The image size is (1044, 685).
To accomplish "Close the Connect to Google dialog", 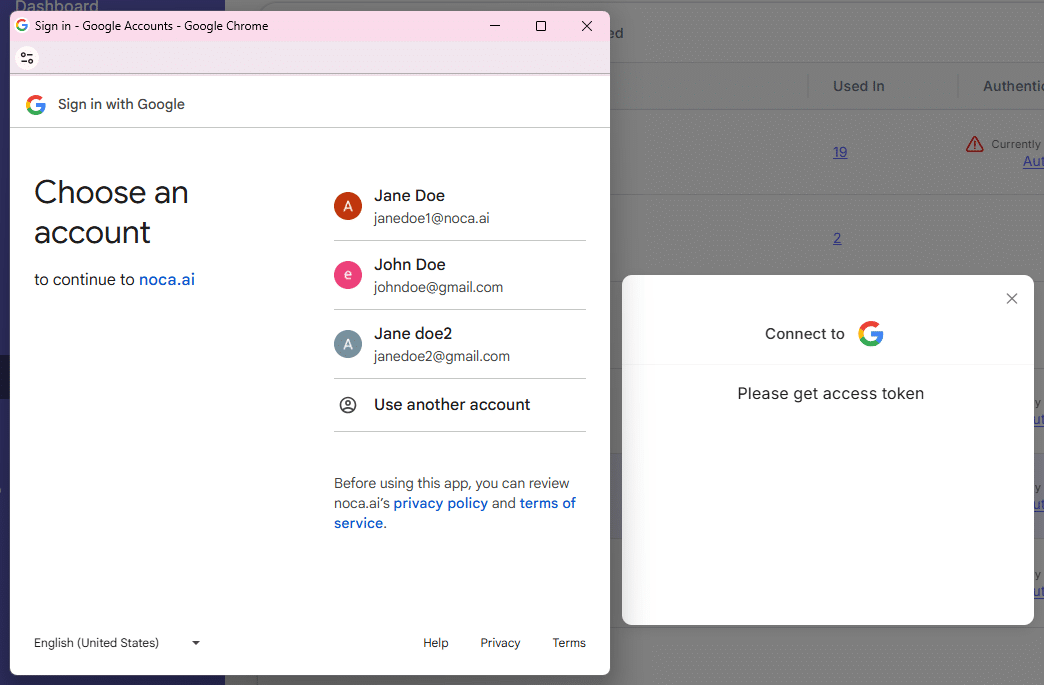I will click(1011, 299).
